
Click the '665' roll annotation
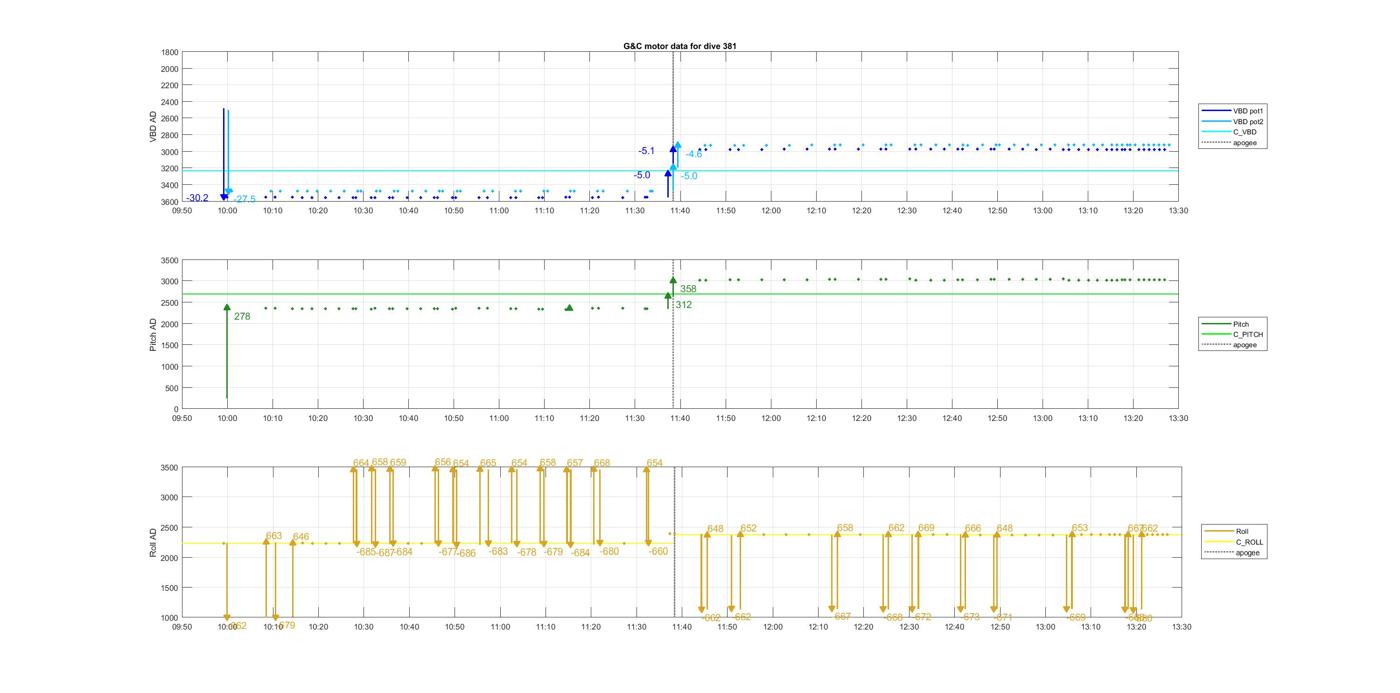[x=488, y=463]
